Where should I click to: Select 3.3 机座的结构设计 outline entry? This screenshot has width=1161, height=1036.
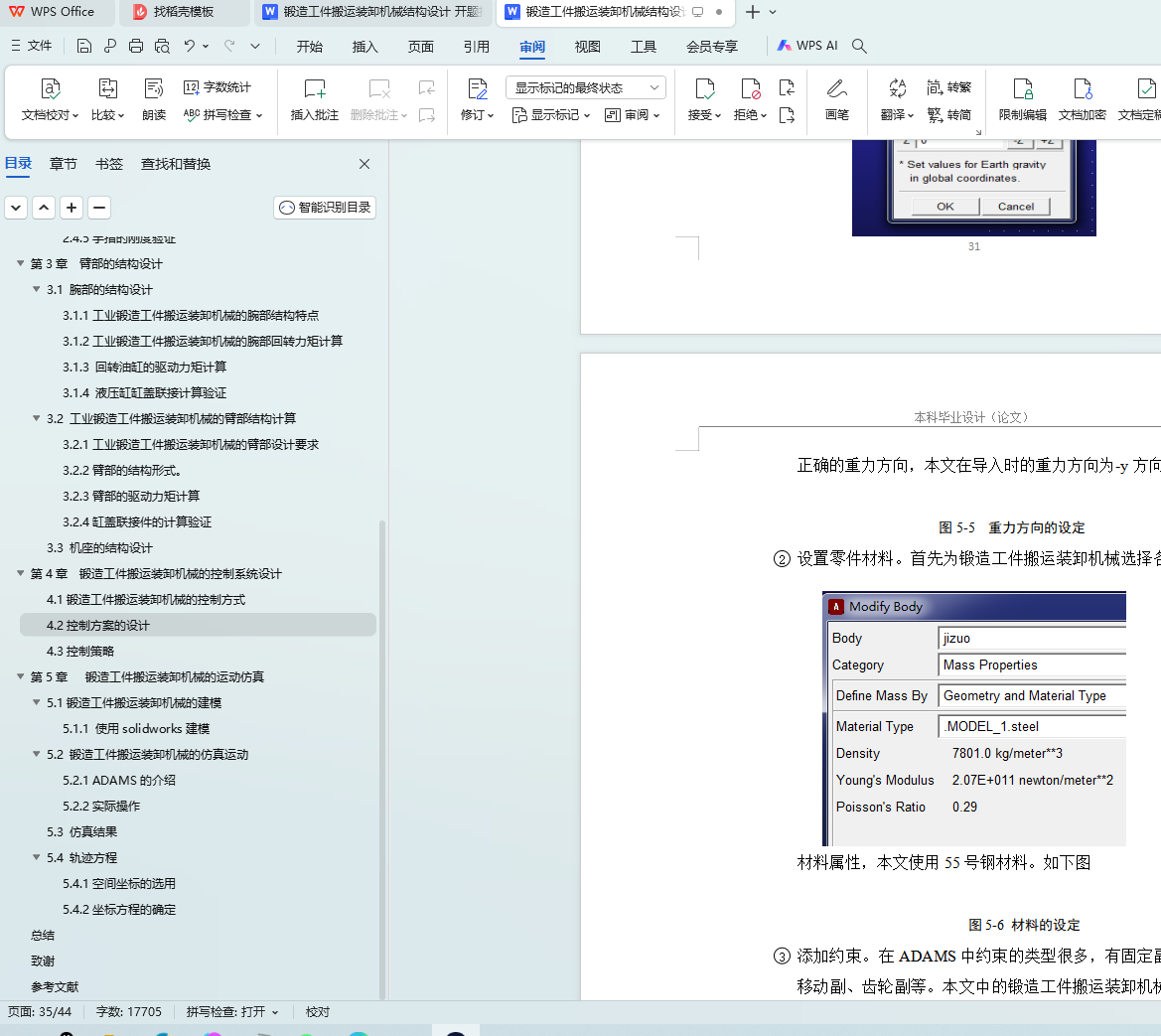pyautogui.click(x=99, y=547)
